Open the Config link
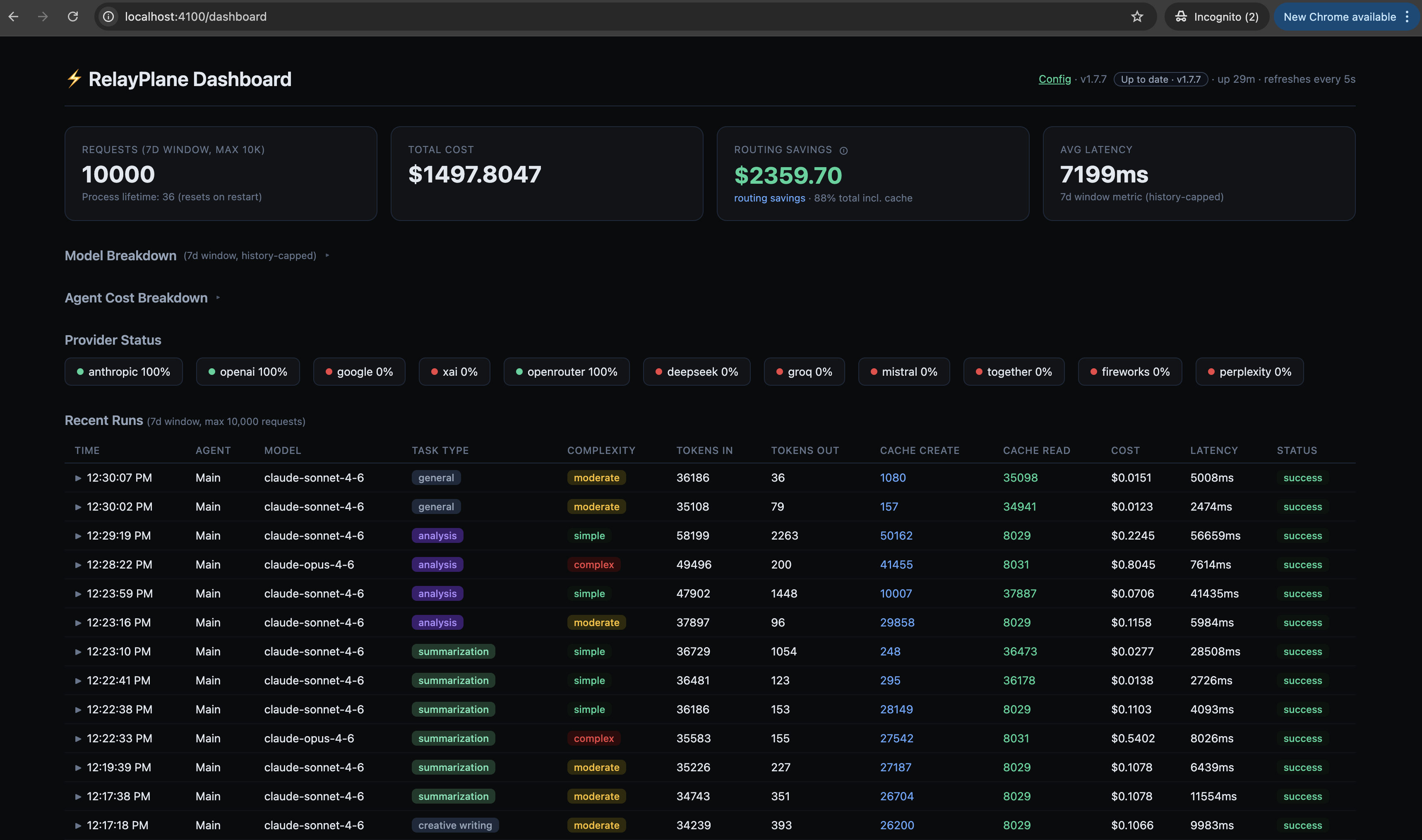The width and height of the screenshot is (1422, 840). click(1054, 79)
